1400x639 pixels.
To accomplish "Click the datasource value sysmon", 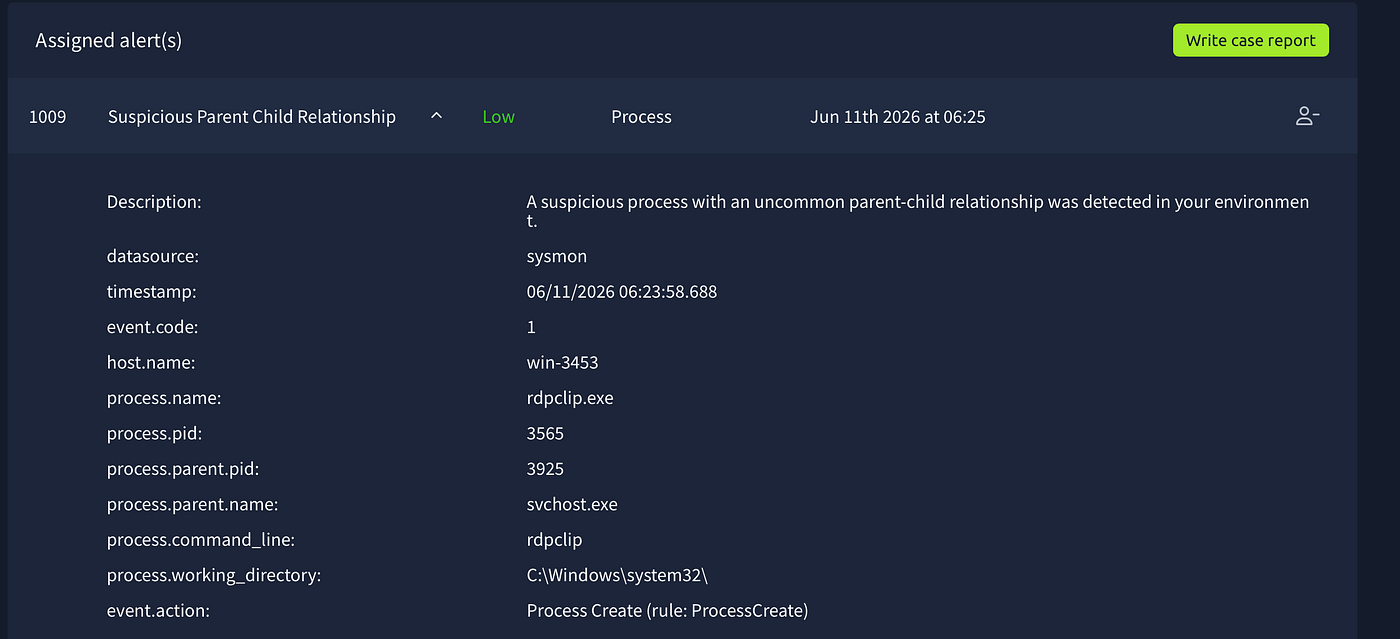I will pos(557,257).
